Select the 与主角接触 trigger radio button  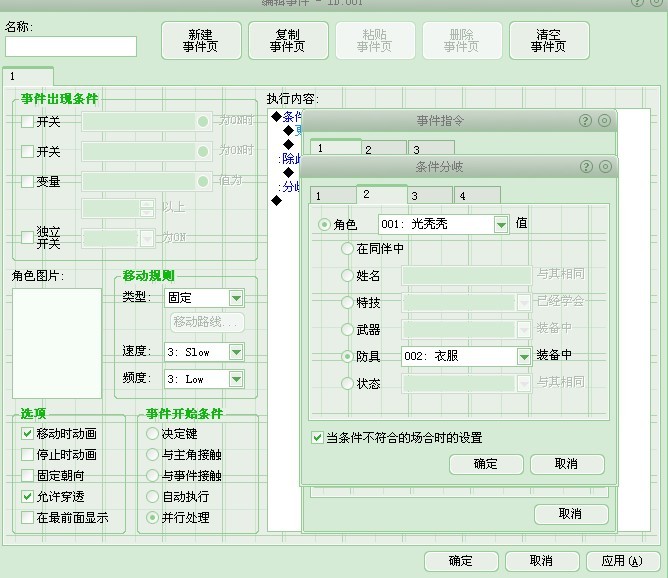[x=152, y=454]
